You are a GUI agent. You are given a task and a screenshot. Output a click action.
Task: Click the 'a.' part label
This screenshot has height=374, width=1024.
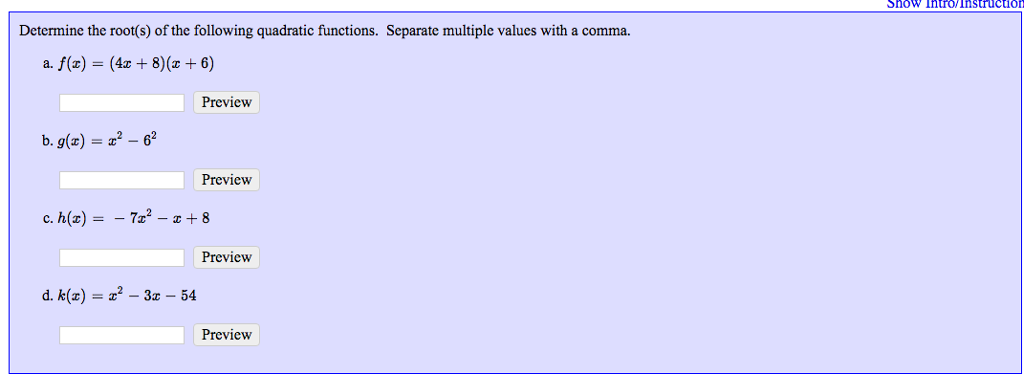point(47,64)
